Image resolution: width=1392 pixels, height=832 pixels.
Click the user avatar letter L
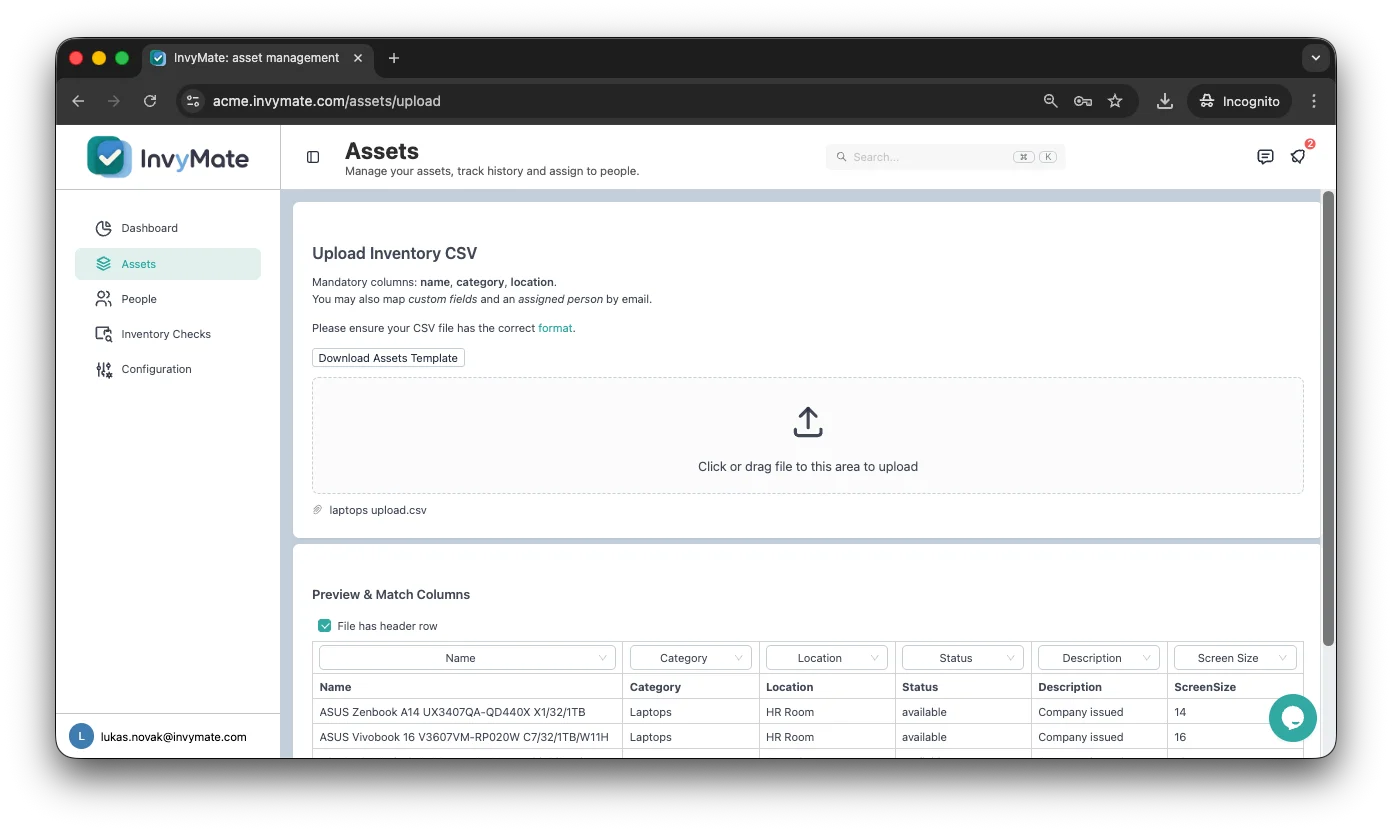pos(81,736)
